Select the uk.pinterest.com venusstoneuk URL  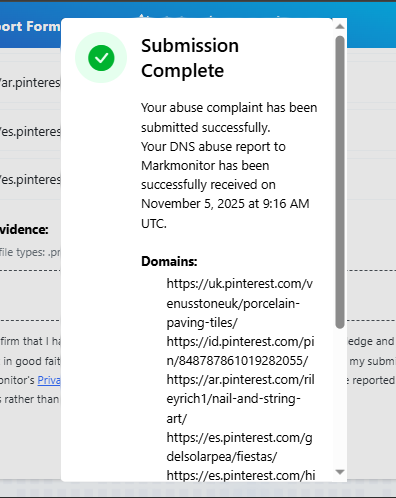240,303
